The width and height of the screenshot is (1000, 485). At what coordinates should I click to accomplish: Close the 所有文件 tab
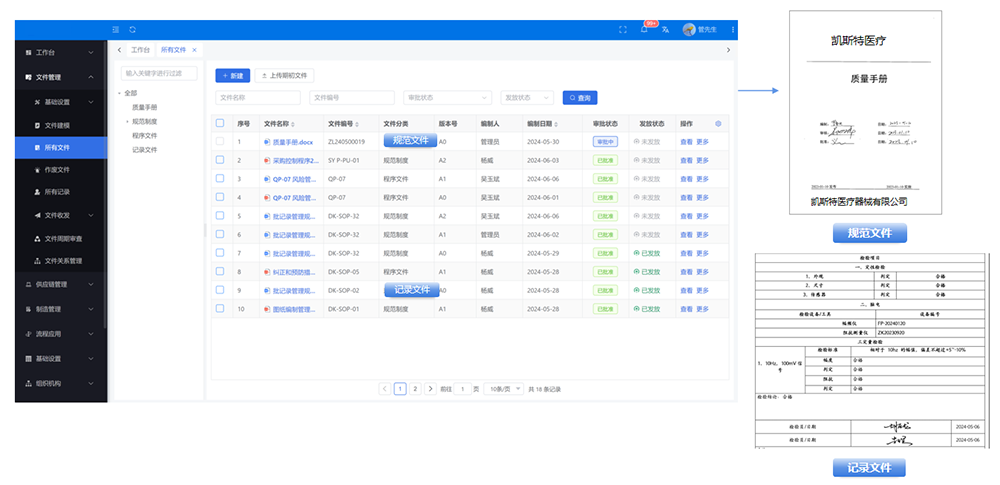click(195, 50)
